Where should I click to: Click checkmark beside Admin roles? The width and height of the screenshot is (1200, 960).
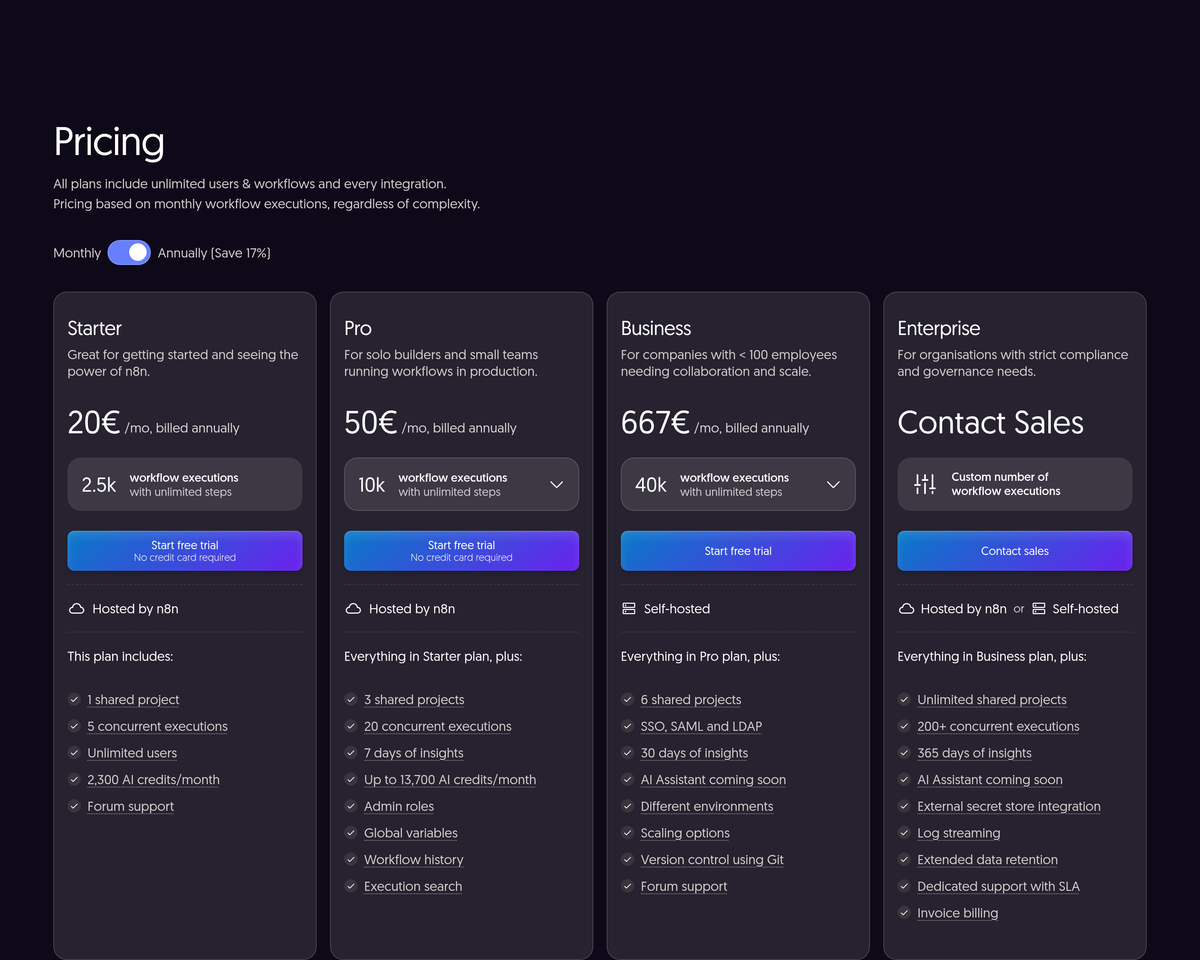click(x=351, y=806)
